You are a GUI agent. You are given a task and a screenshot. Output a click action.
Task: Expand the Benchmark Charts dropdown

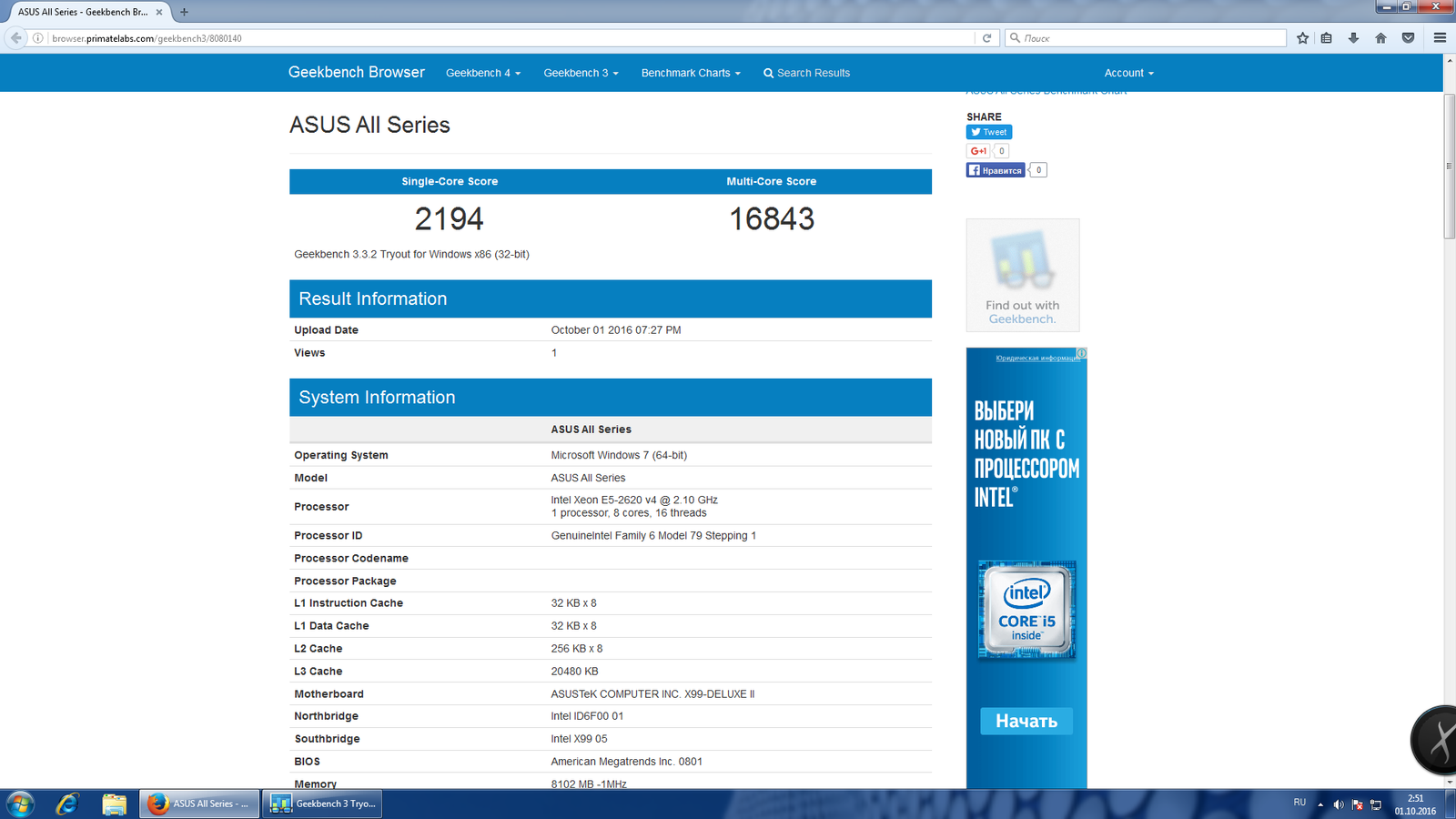691,73
